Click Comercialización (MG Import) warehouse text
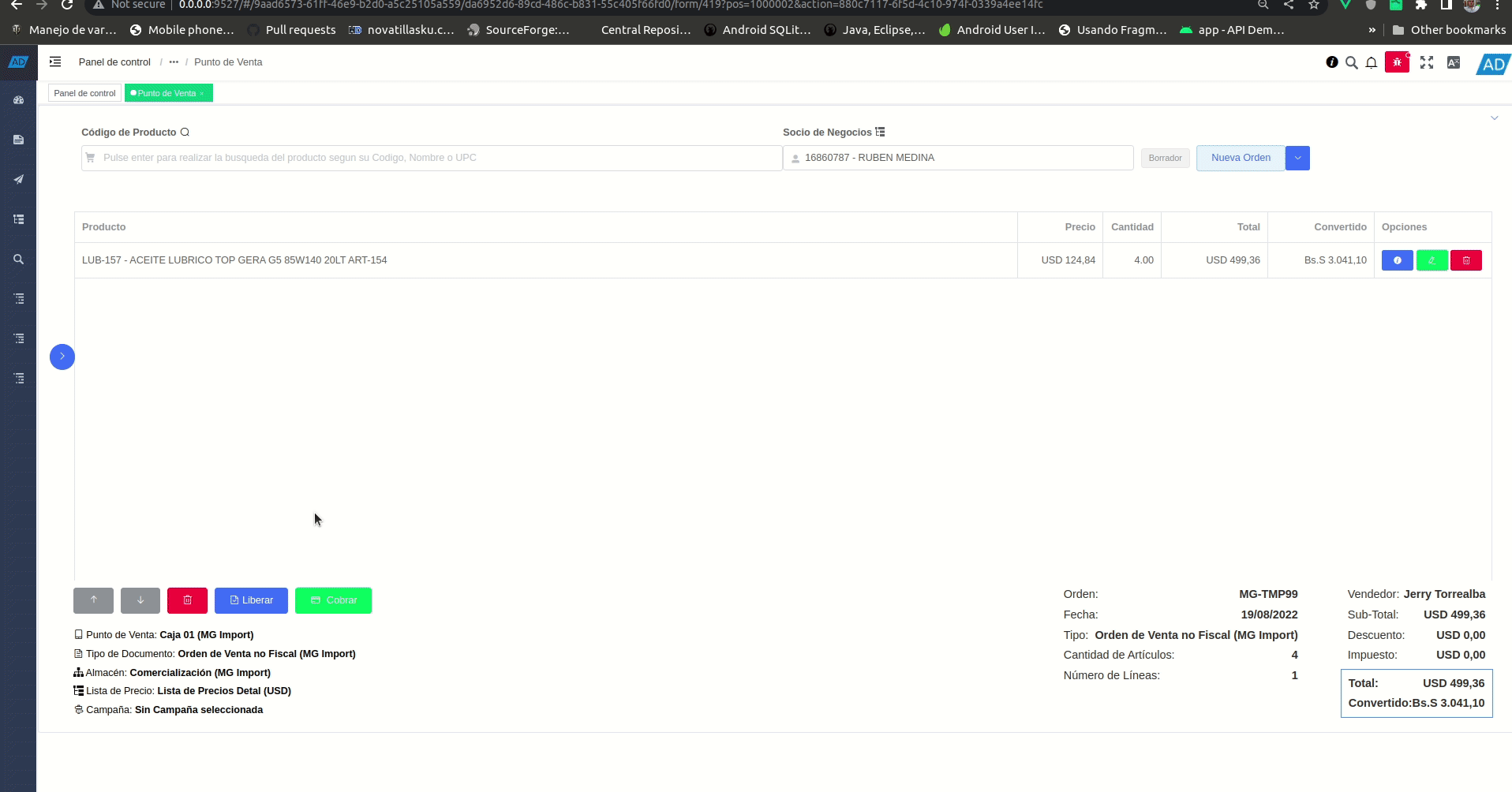The image size is (1512, 792). click(x=200, y=673)
